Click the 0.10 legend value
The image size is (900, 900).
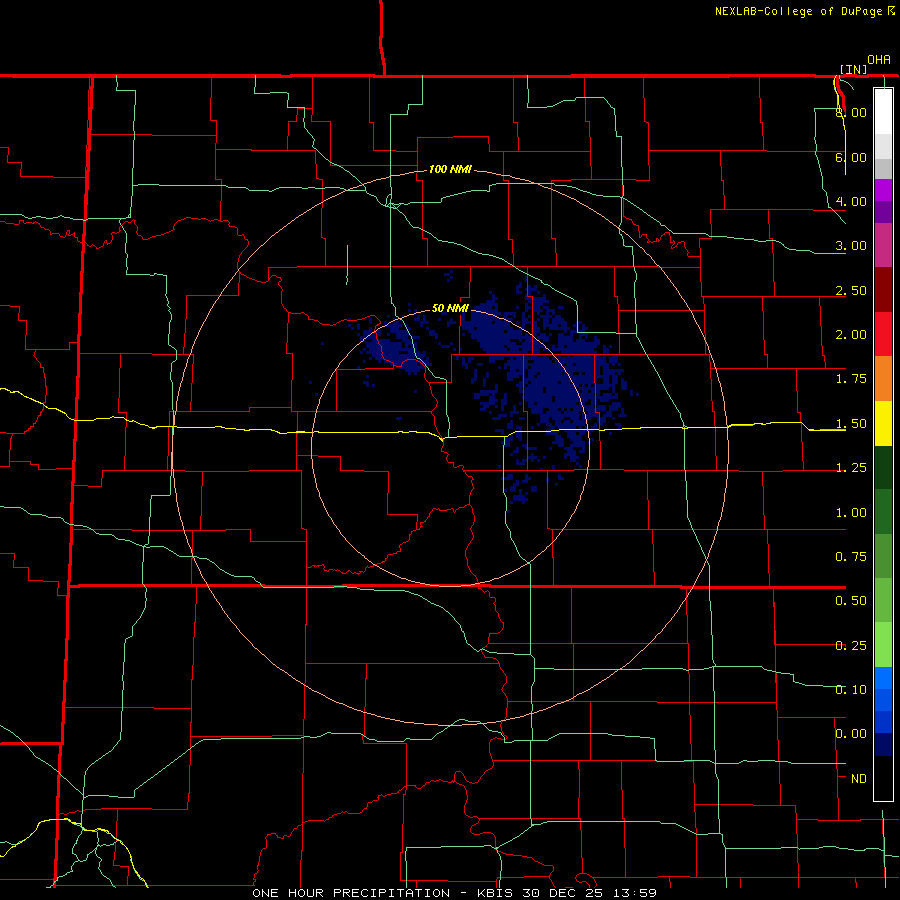(x=851, y=690)
